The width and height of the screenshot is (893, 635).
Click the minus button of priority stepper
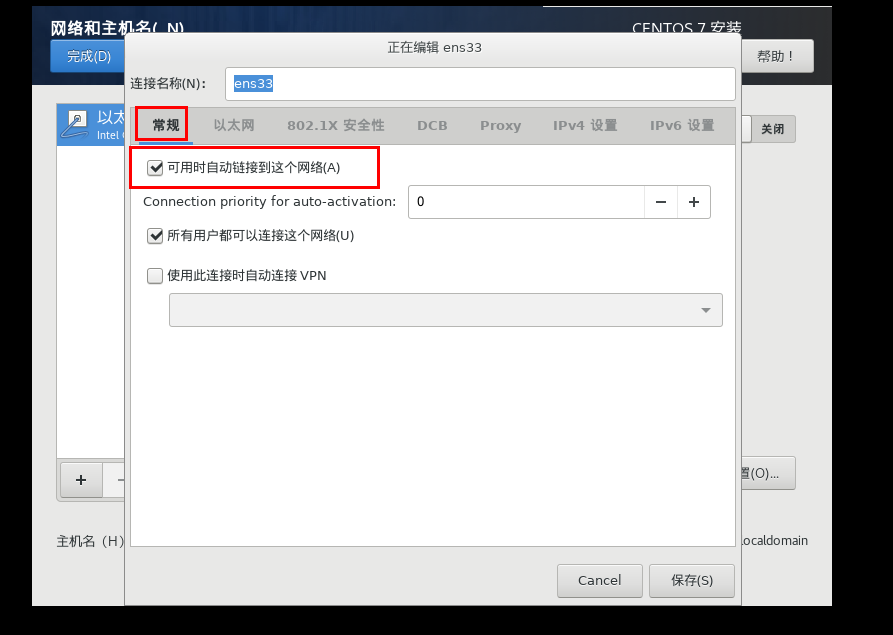[661, 202]
